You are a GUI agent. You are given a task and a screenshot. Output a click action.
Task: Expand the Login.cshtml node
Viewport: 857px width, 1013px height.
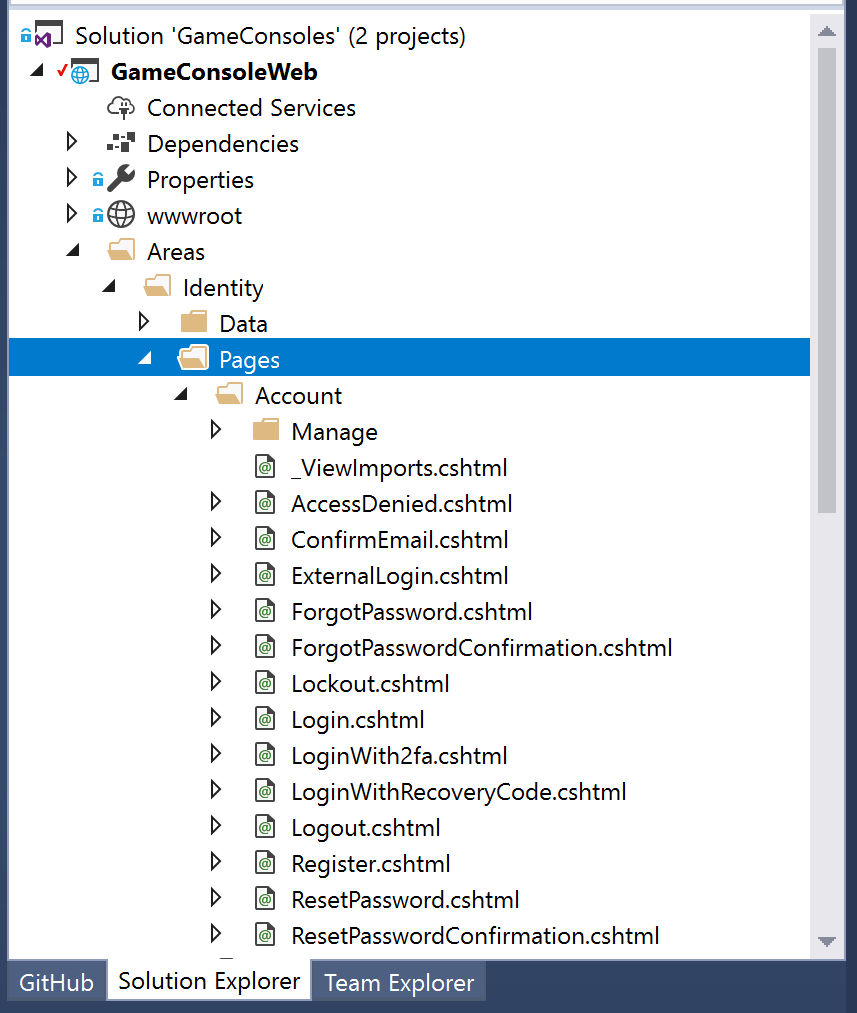tap(216, 718)
